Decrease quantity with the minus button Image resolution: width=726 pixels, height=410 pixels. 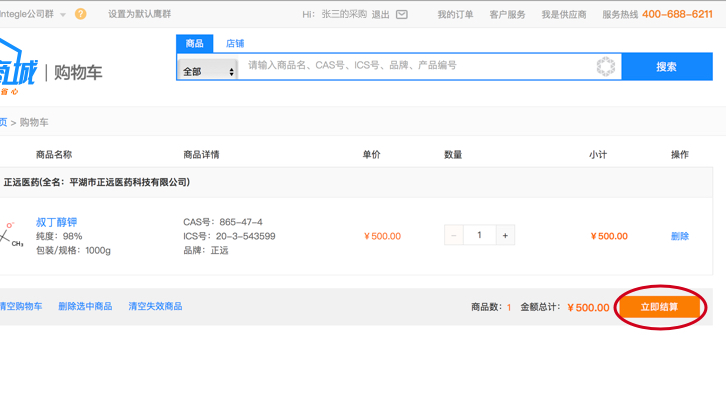(x=454, y=235)
